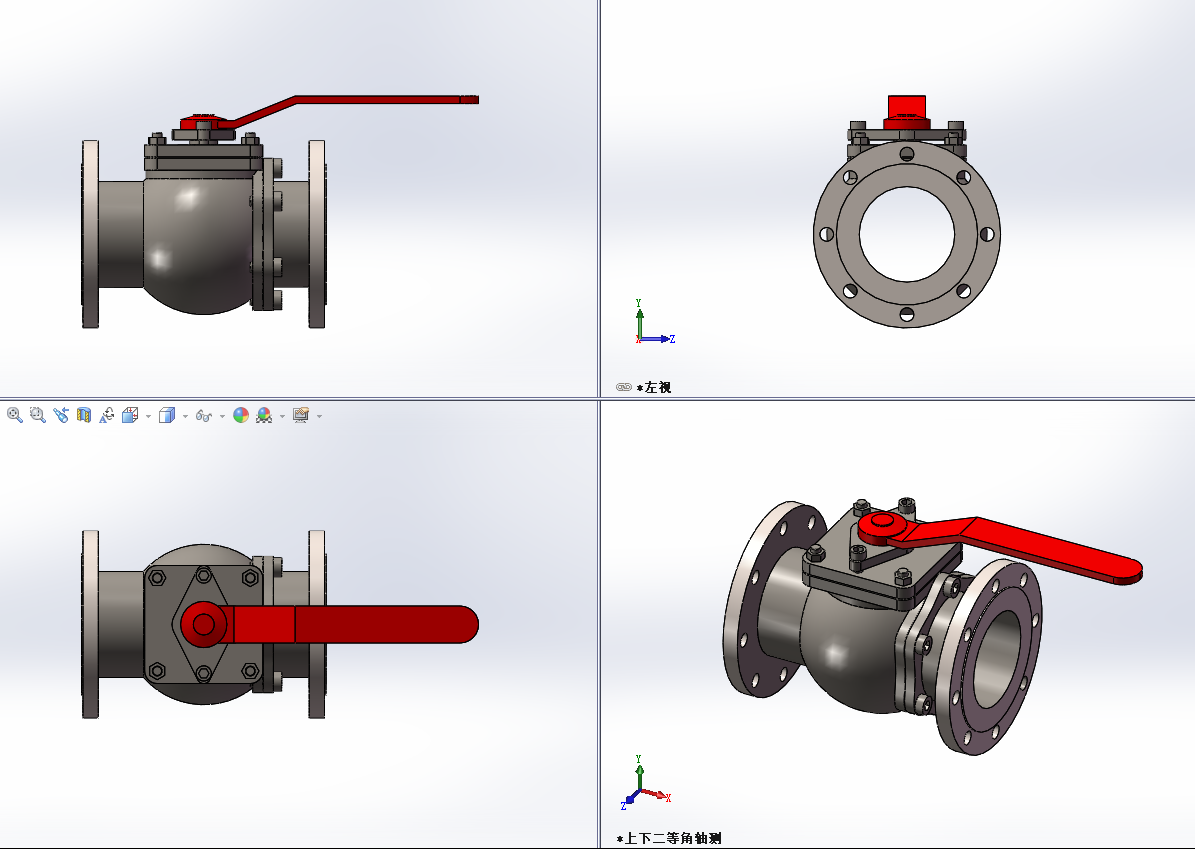1195x849 pixels.
Task: Click the View Orientation cube icon
Action: coord(130,415)
